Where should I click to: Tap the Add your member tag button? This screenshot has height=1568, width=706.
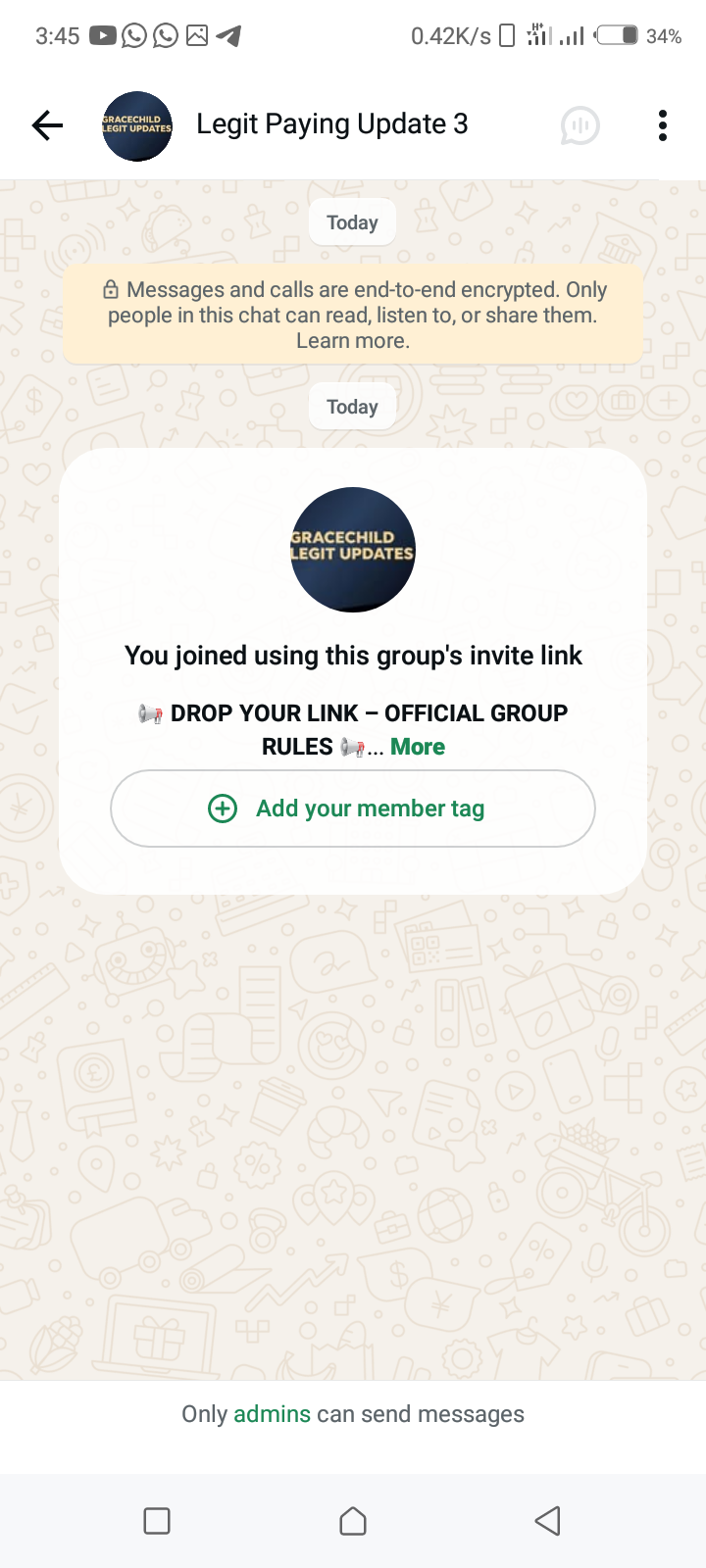point(353,808)
